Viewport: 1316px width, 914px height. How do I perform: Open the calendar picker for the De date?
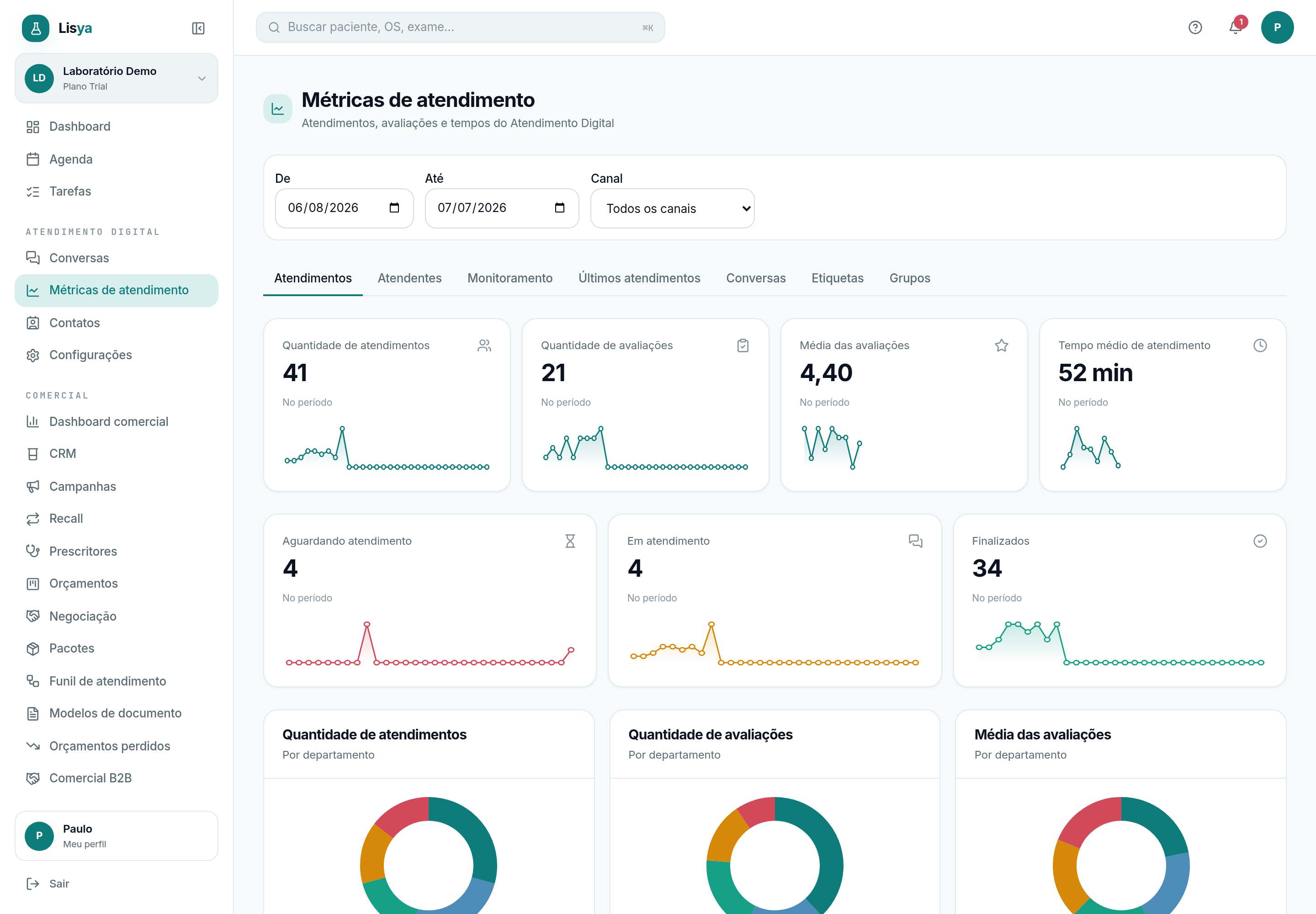394,208
